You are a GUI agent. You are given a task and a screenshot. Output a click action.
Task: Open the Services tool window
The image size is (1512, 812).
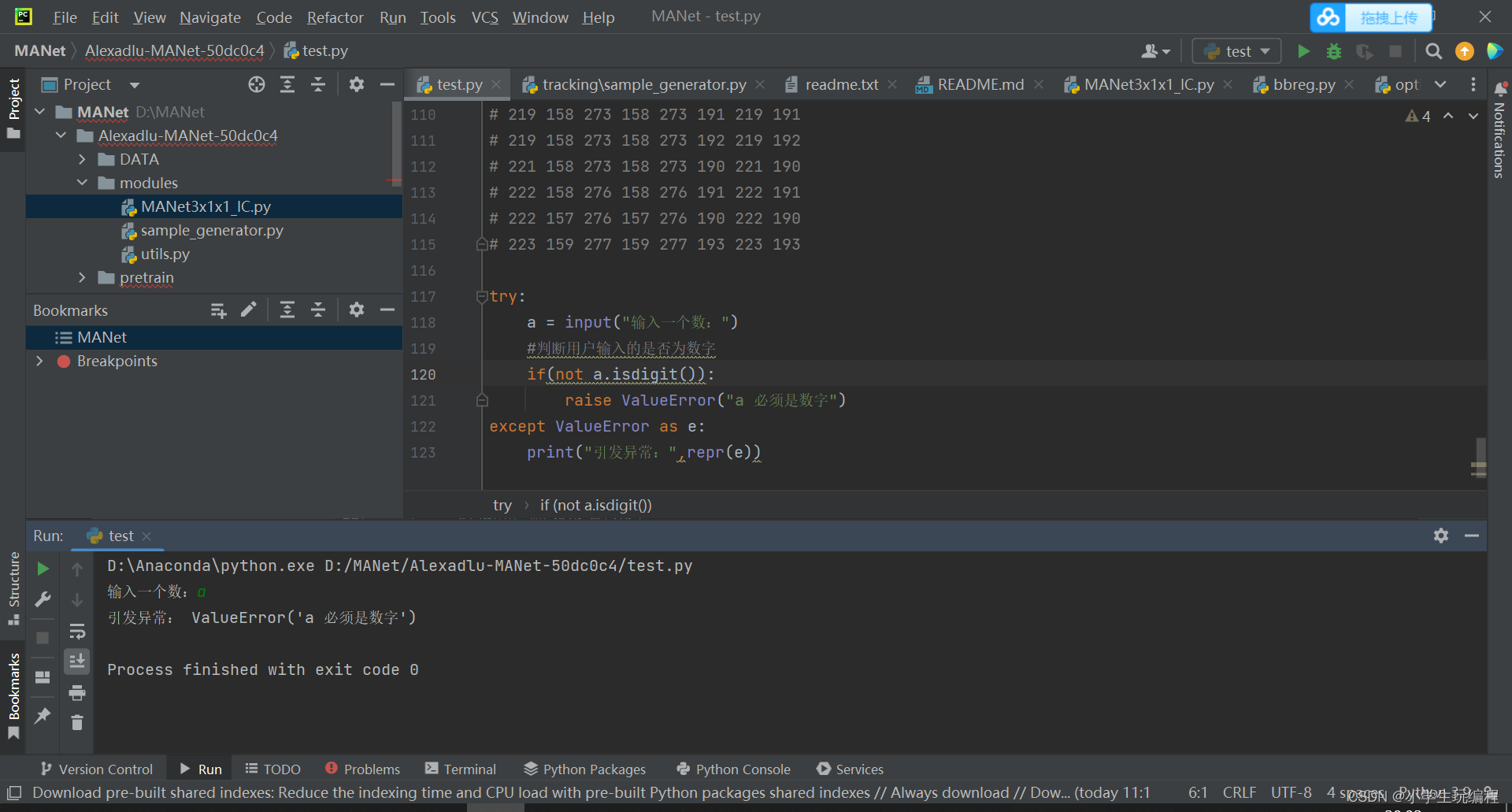(850, 769)
